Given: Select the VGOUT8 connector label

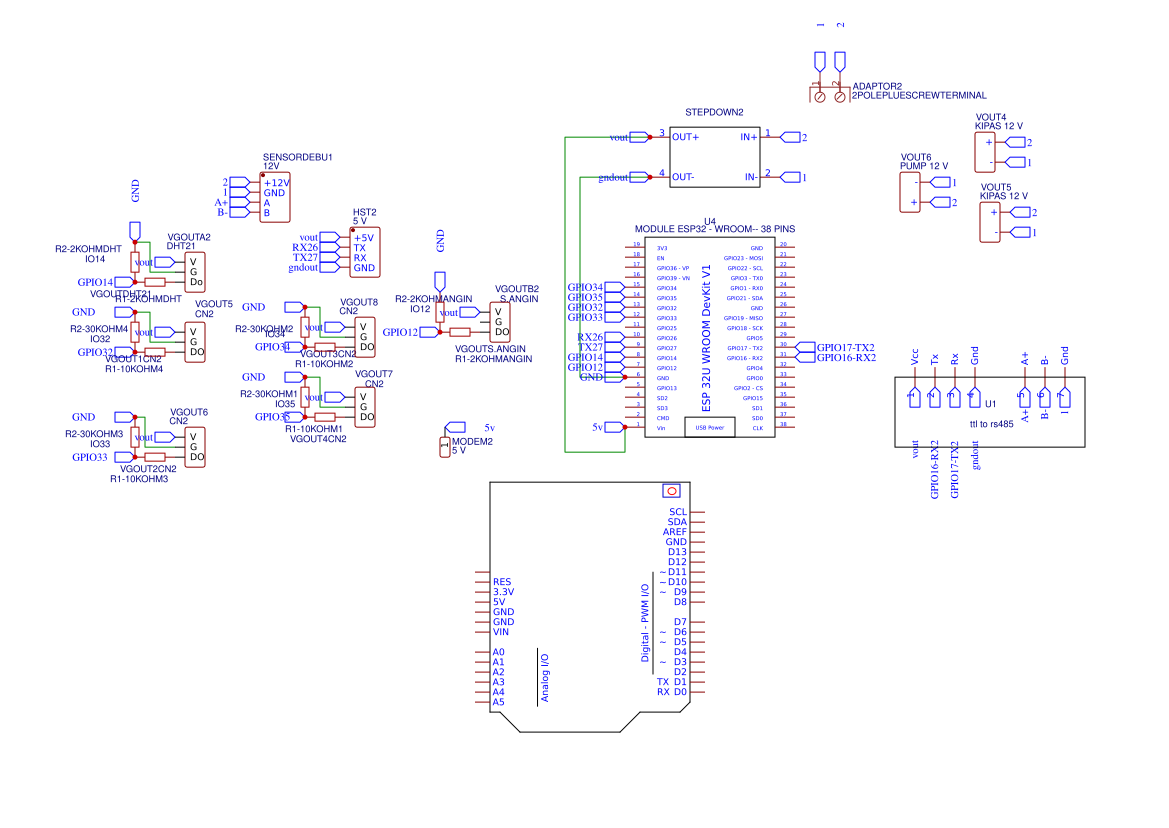Looking at the screenshot, I should point(359,302).
